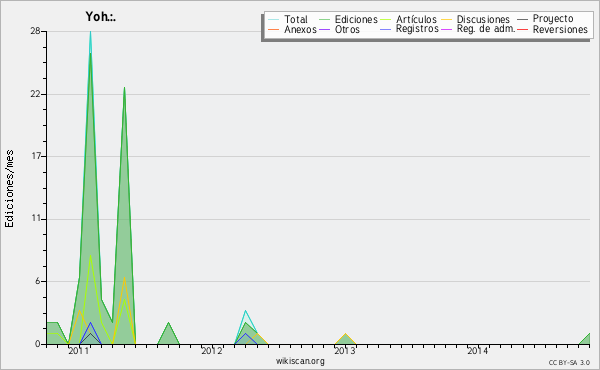Click the 6 y-axis value
Screen dimensions: 600x370
point(38,281)
